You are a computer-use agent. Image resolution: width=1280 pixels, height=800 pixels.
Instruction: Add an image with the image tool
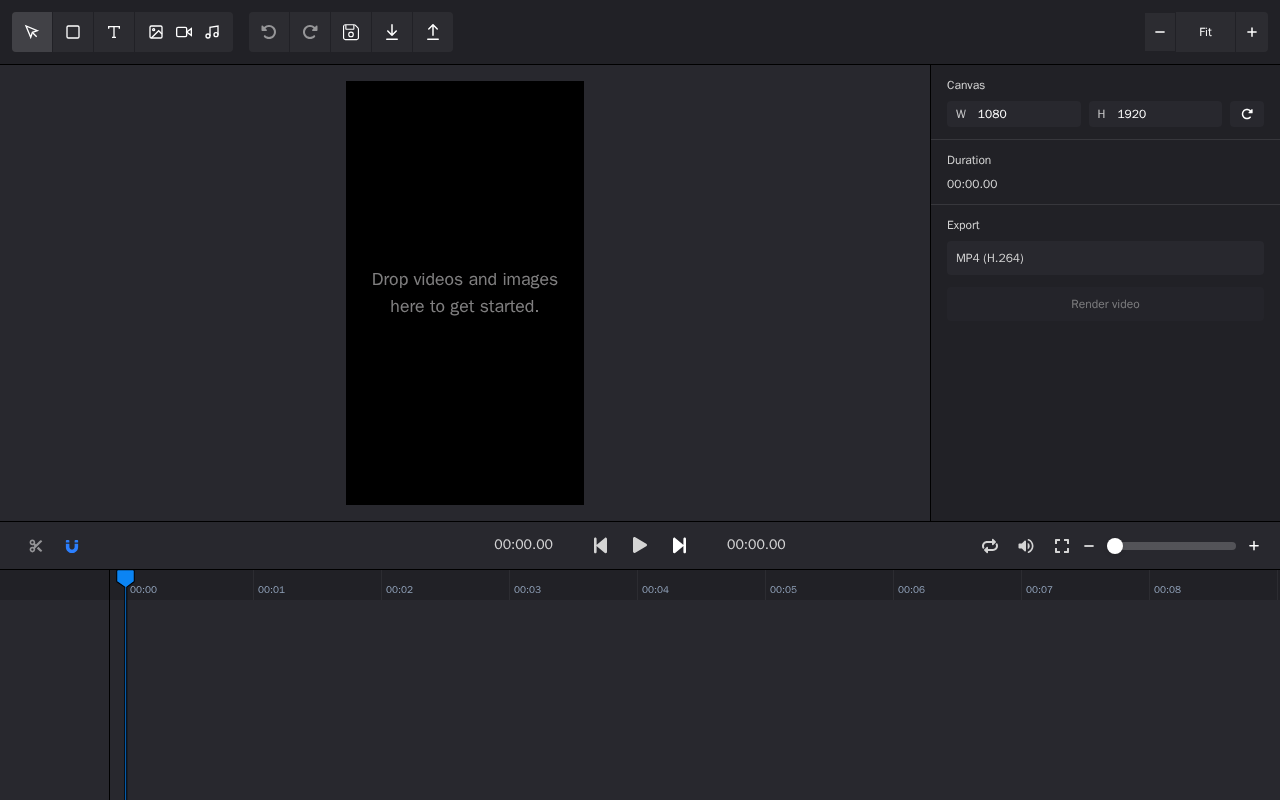pyautogui.click(x=156, y=32)
